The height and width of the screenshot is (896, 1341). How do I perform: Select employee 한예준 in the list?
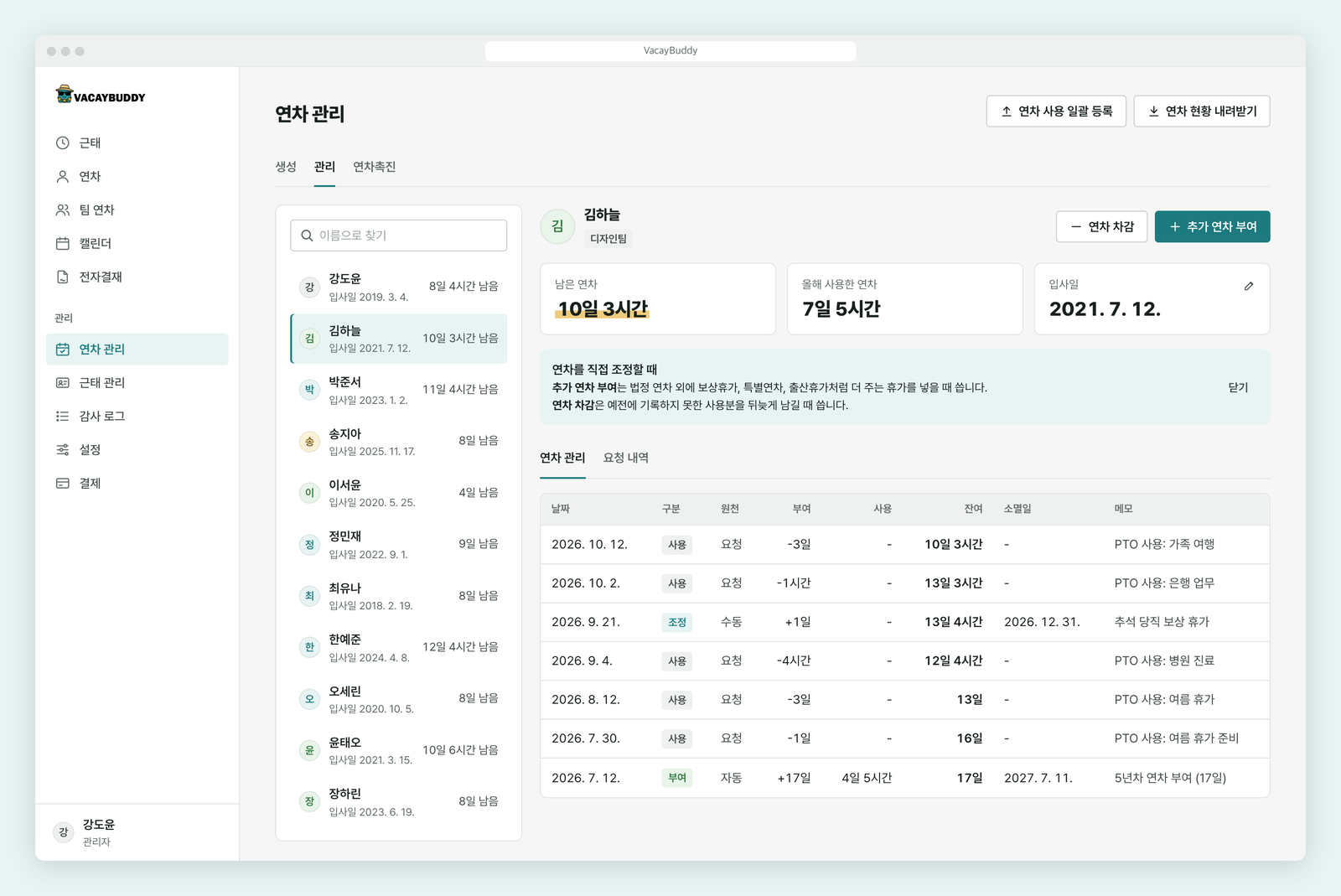tap(399, 648)
